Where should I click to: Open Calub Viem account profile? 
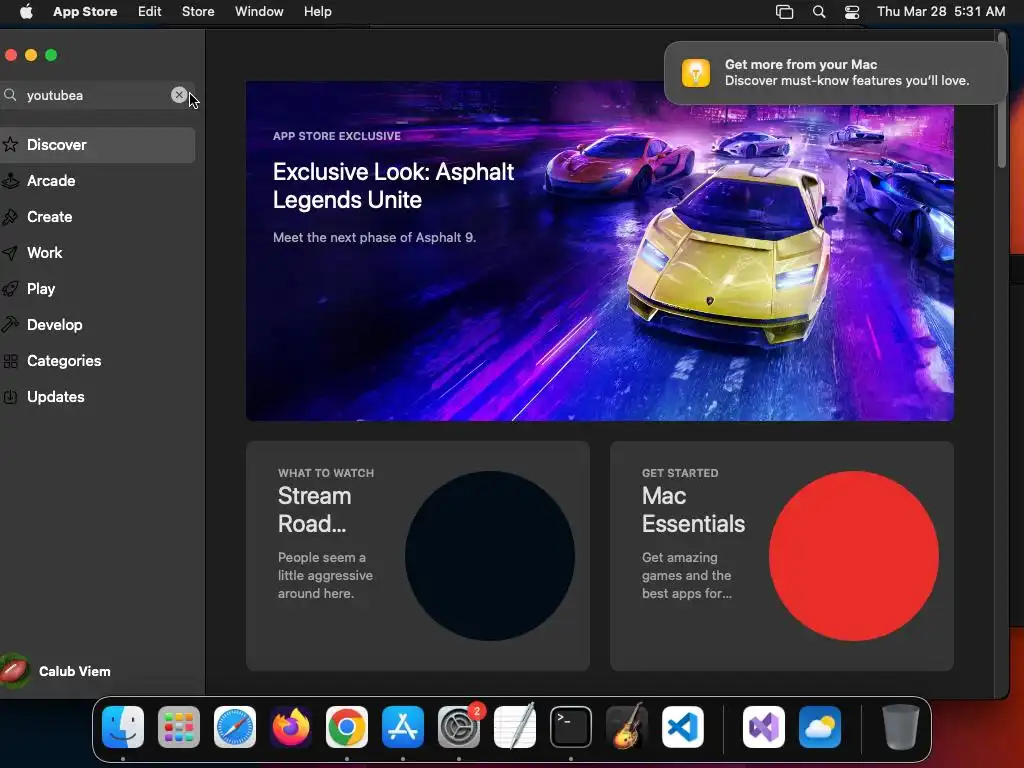click(56, 671)
